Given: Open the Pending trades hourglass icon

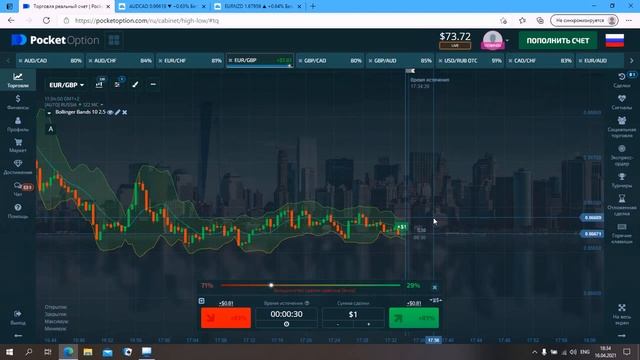Looking at the screenshot, I should [622, 205].
